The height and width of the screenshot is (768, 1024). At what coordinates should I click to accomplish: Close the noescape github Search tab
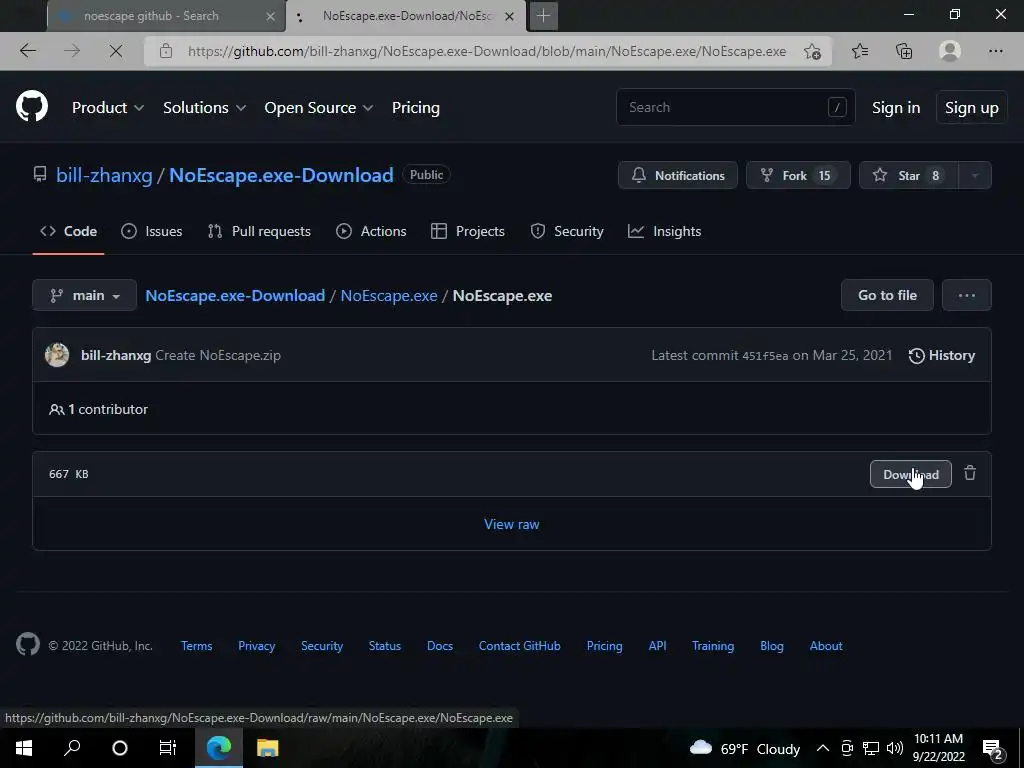coord(270,16)
